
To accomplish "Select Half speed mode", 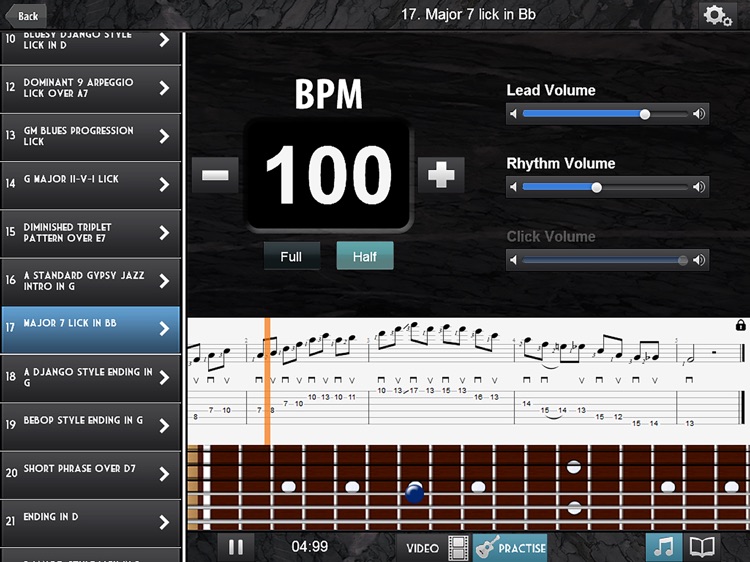I will point(365,256).
